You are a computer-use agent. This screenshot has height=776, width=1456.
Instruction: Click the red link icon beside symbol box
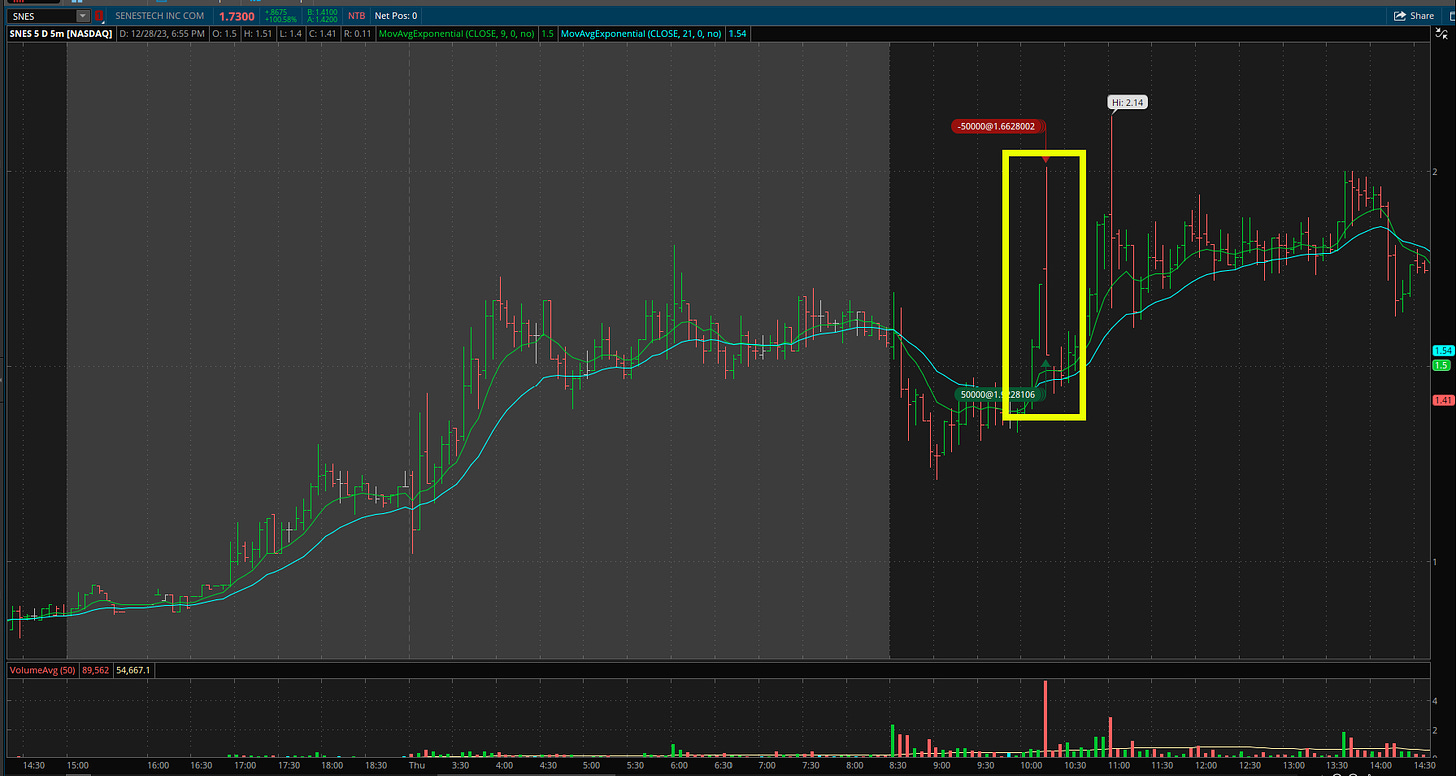coord(99,16)
